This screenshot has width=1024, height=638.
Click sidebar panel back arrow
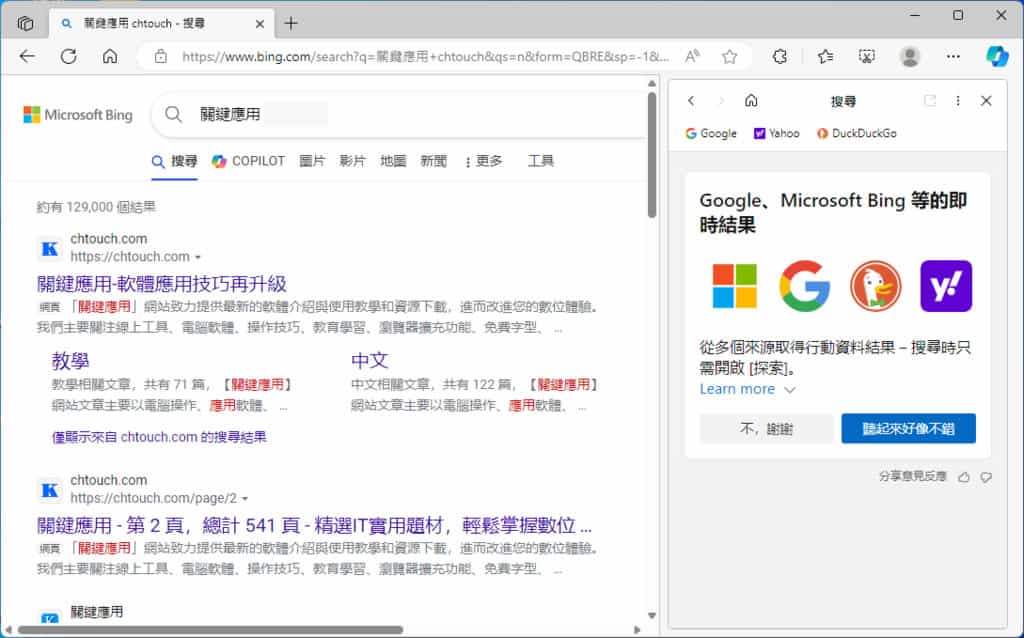click(691, 101)
